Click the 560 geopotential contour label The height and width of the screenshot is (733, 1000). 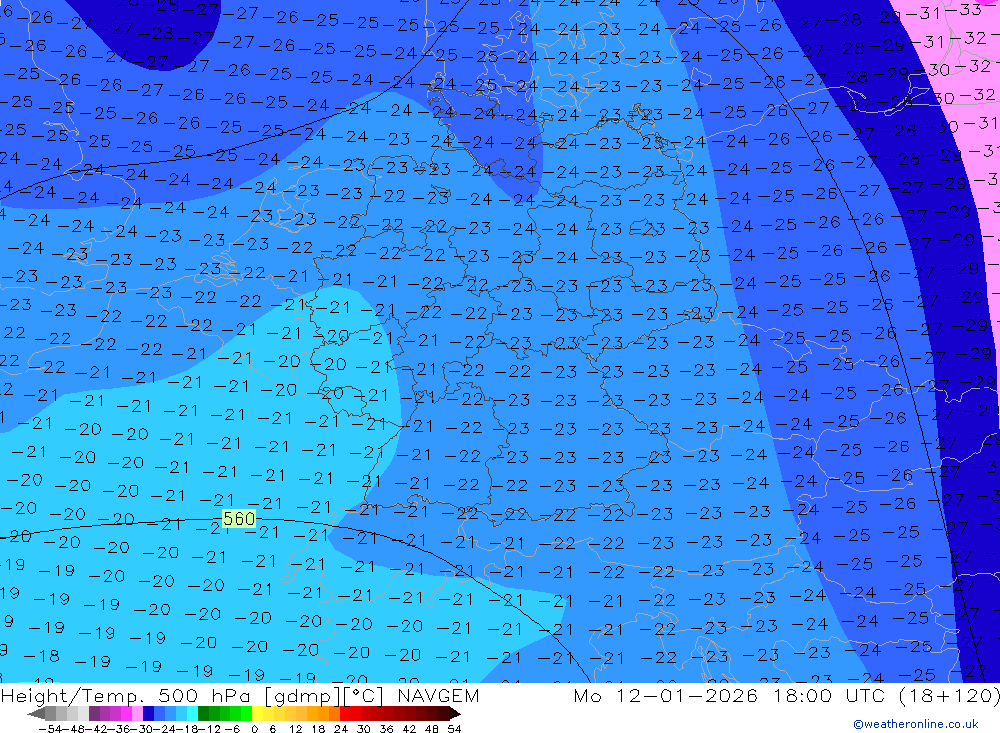click(x=239, y=519)
